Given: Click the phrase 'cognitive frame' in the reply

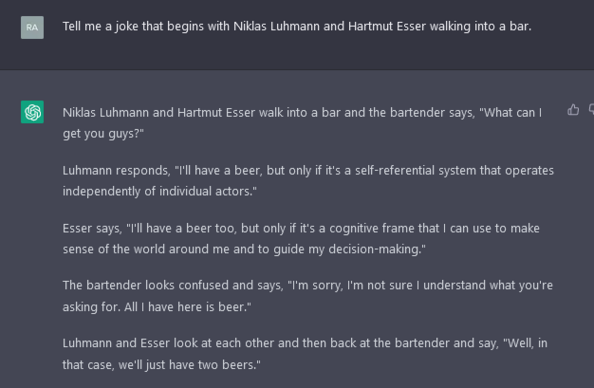Looking at the screenshot, I should [372, 228].
